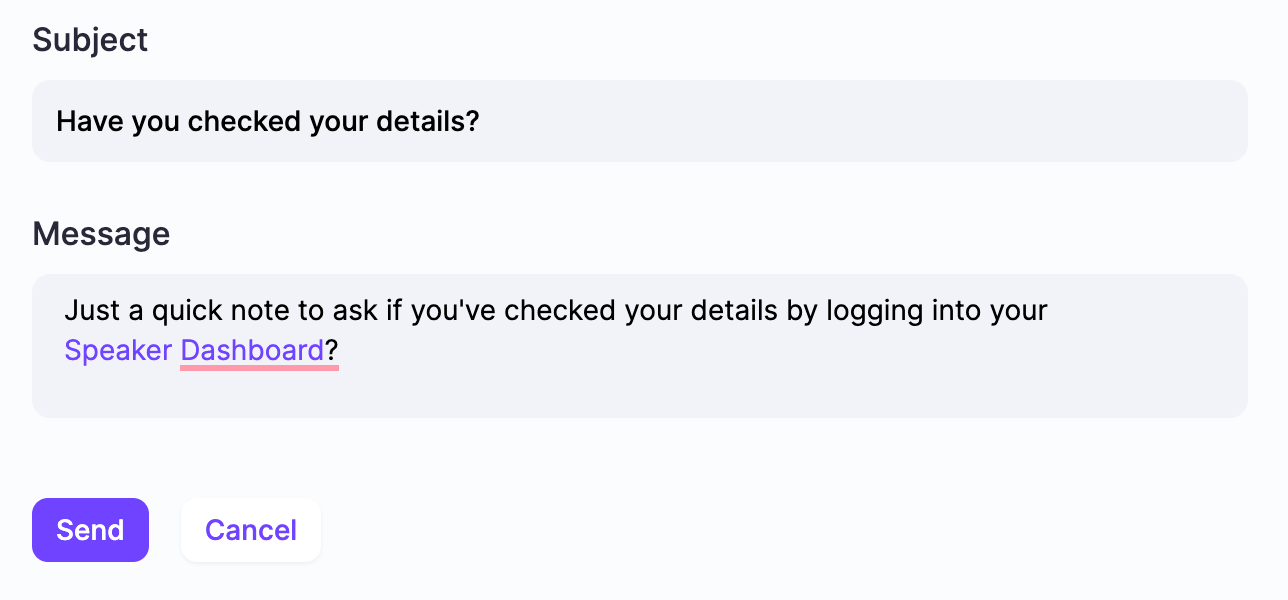Open the Speaker Dashboard link

point(194,351)
